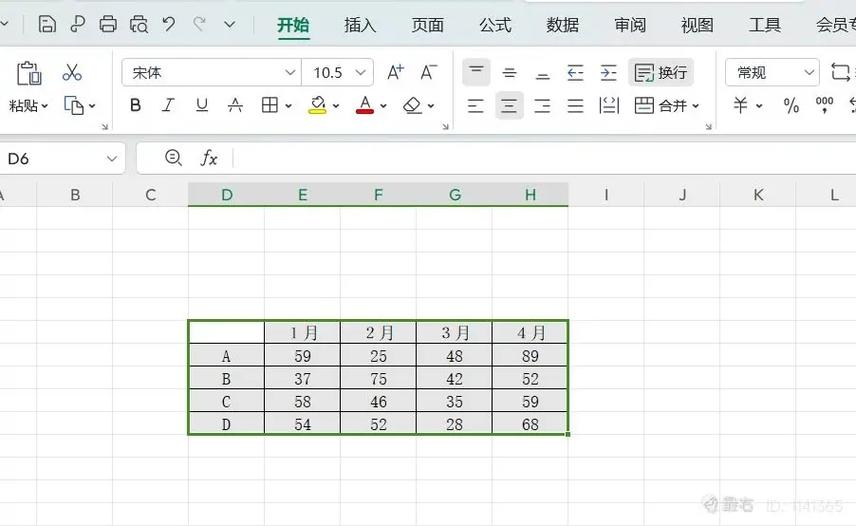Click the Copy icon
The height and width of the screenshot is (526, 856).
pyautogui.click(x=74, y=105)
